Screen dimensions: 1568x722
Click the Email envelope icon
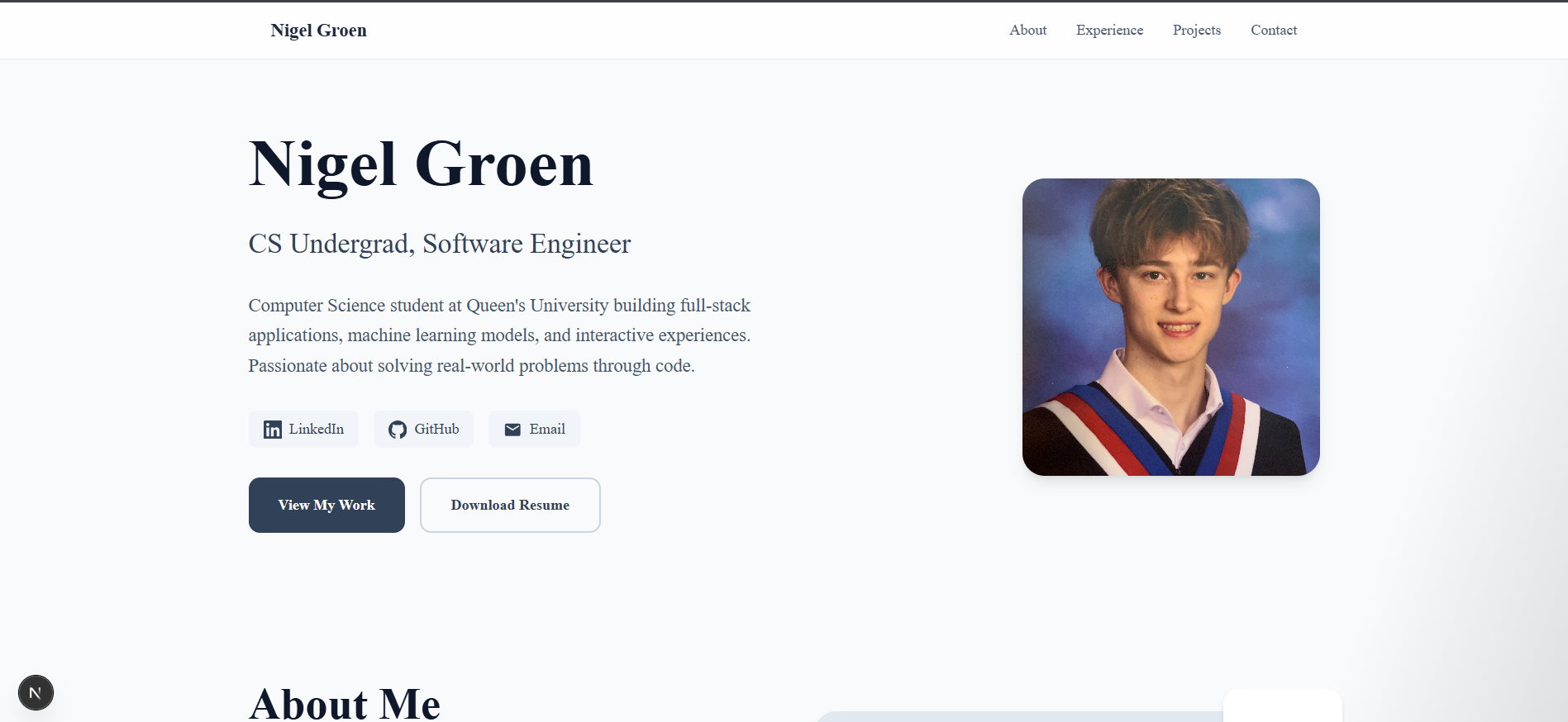pyautogui.click(x=512, y=430)
